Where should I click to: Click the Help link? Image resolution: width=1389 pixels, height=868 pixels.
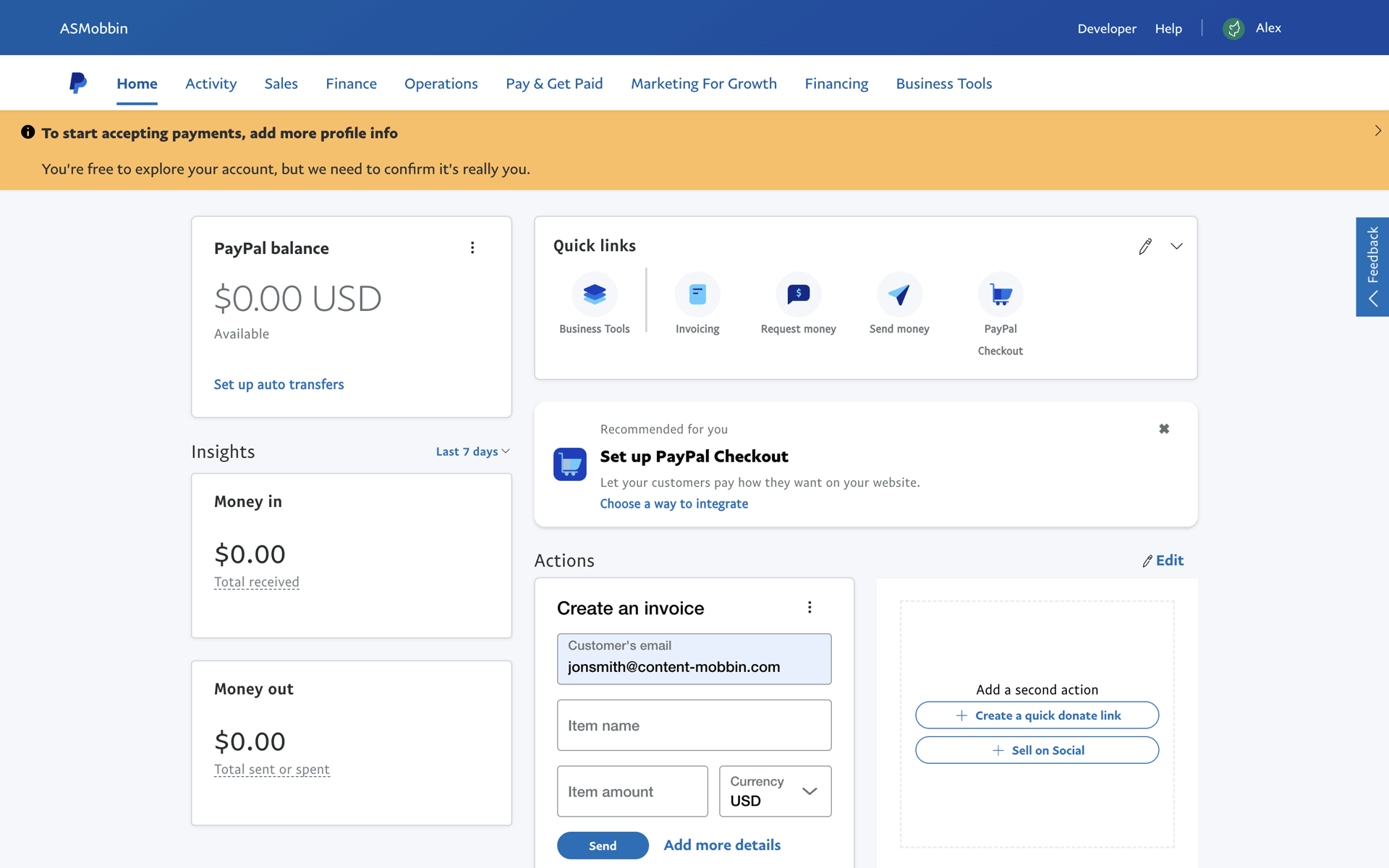(1168, 28)
